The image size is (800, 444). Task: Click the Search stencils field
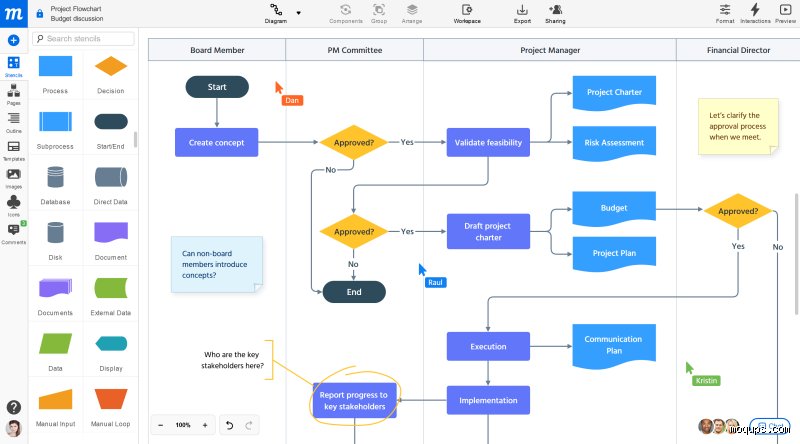point(83,38)
